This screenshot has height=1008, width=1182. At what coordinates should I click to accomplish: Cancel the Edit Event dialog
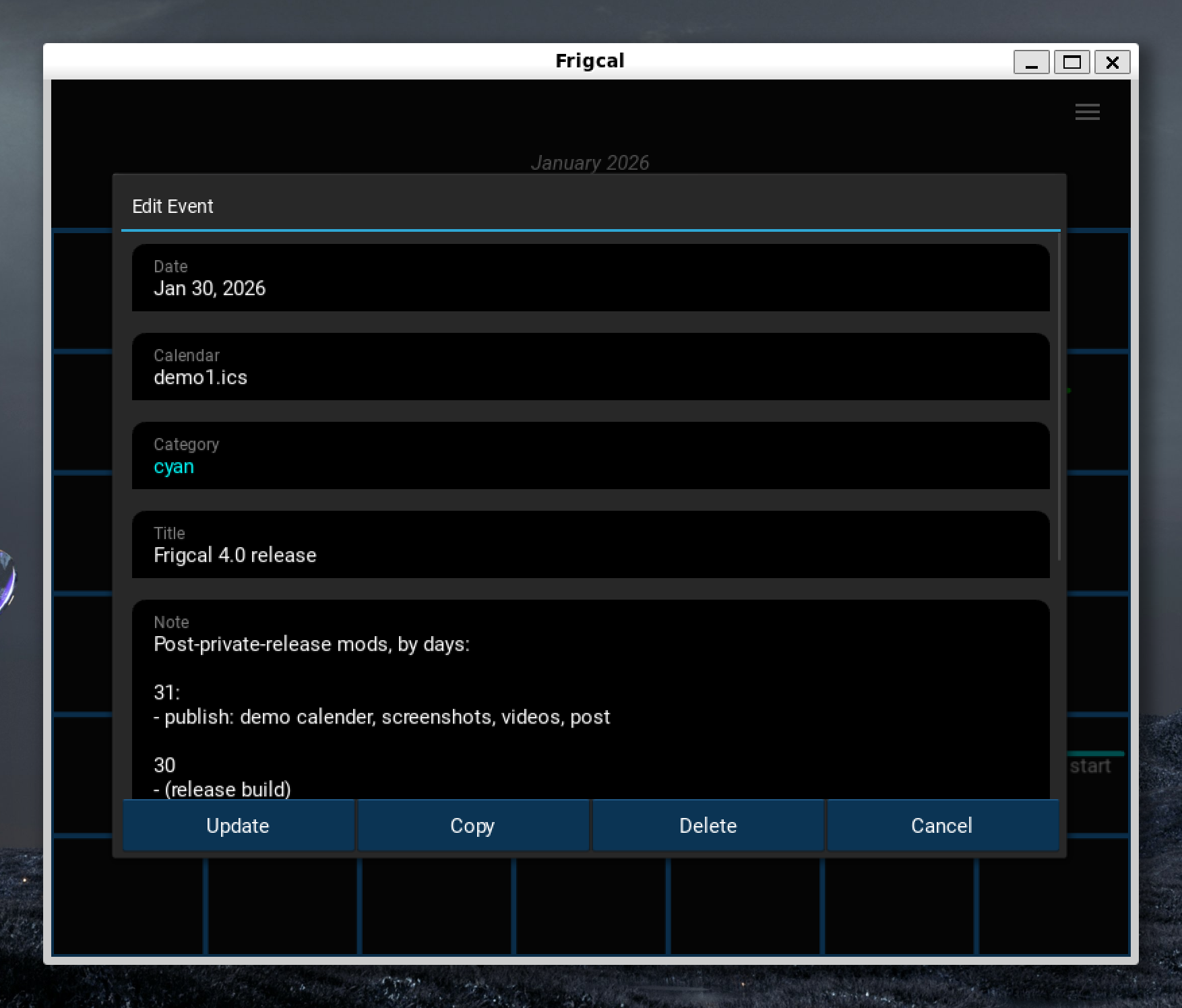[941, 825]
